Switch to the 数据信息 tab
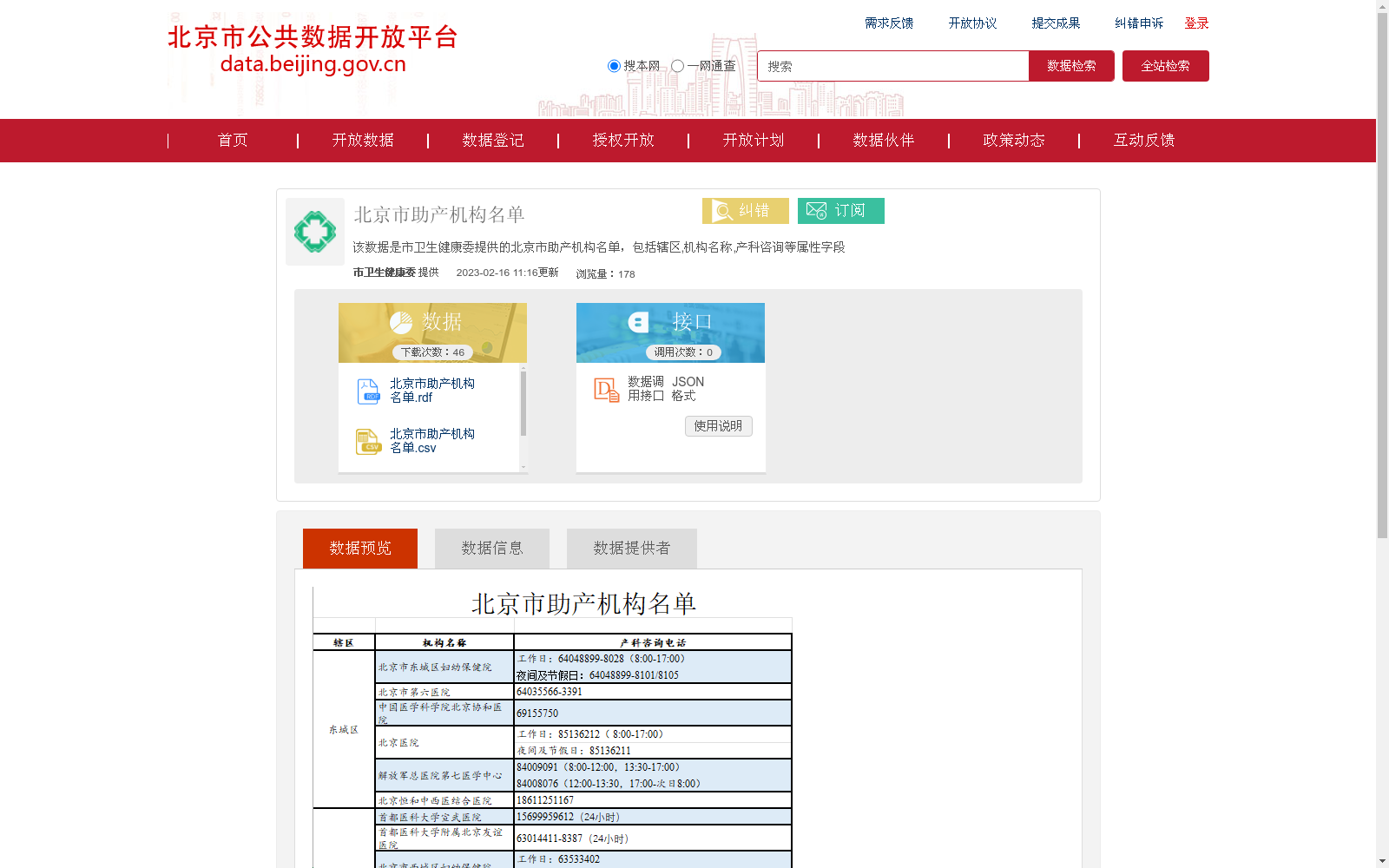1389x868 pixels. (x=492, y=549)
